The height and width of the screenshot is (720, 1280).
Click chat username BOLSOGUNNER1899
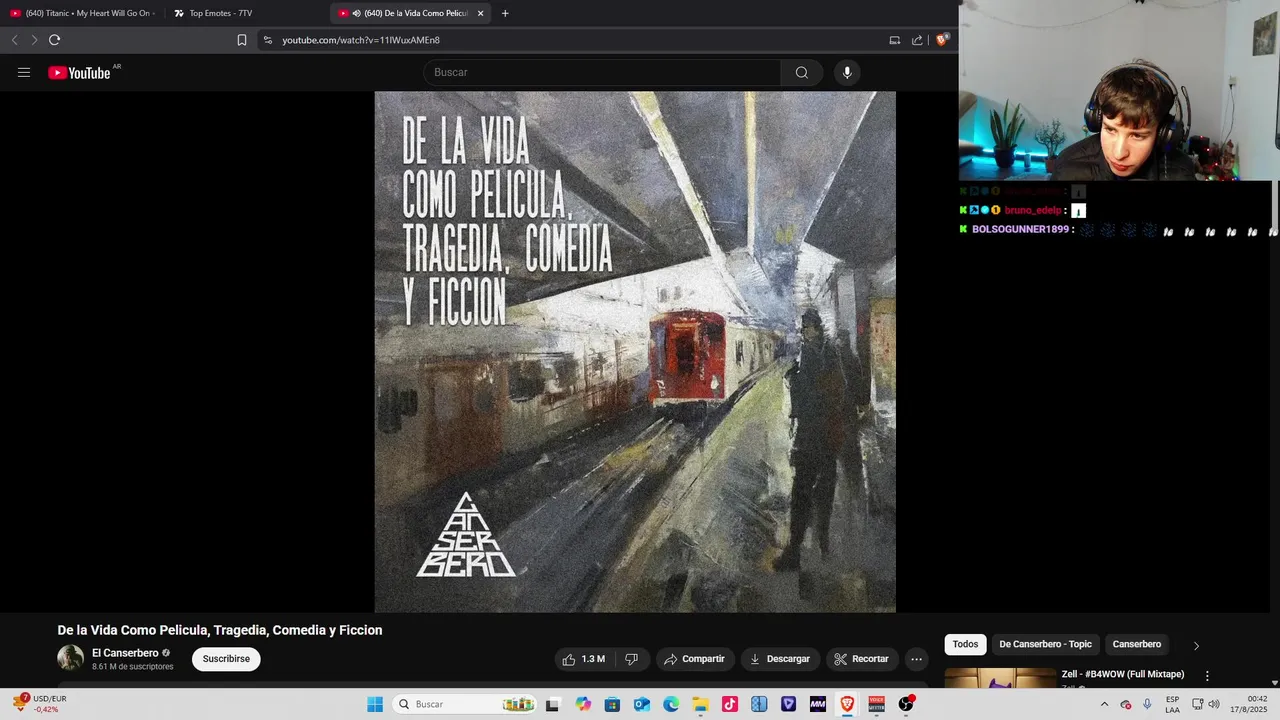[x=1020, y=229]
